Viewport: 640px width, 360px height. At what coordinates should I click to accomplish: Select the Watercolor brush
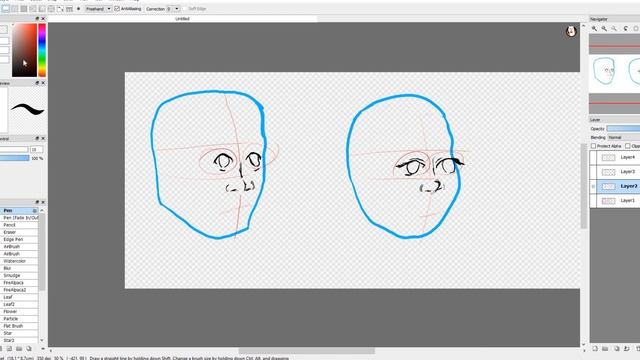click(19, 261)
